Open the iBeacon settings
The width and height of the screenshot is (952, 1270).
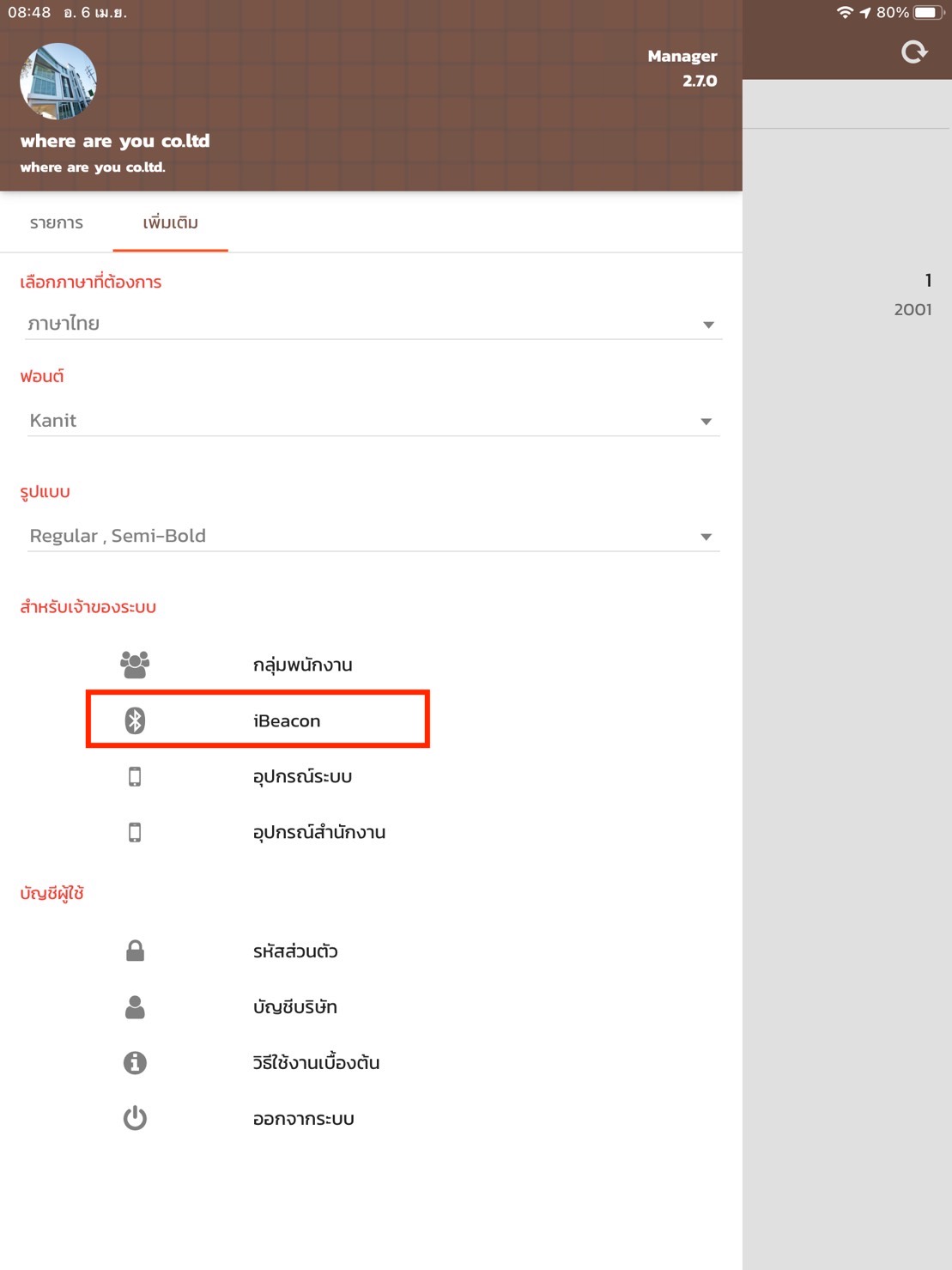tap(287, 721)
